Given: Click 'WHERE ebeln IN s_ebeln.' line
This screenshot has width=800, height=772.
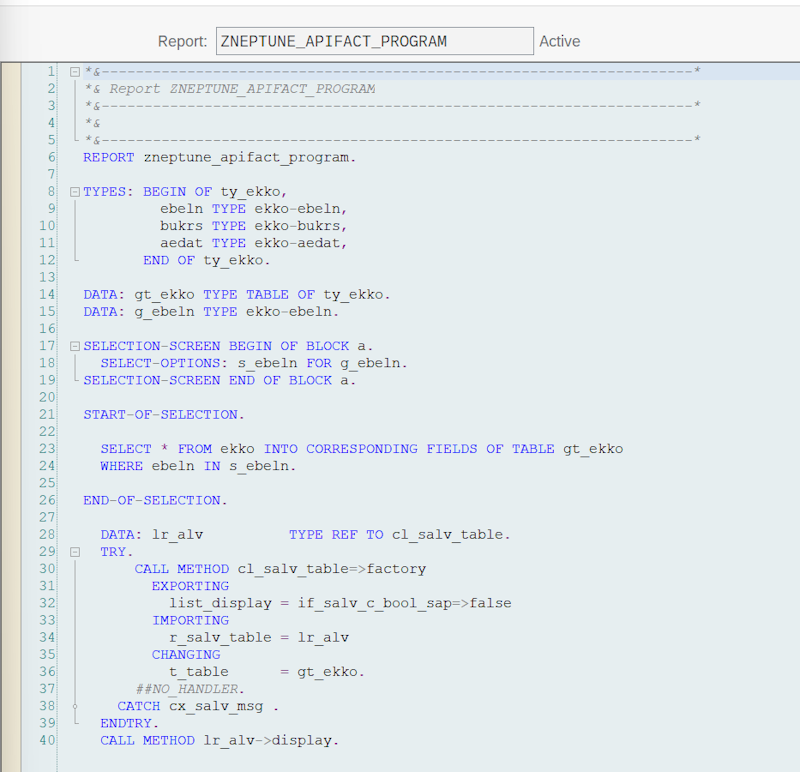Looking at the screenshot, I should (x=198, y=466).
